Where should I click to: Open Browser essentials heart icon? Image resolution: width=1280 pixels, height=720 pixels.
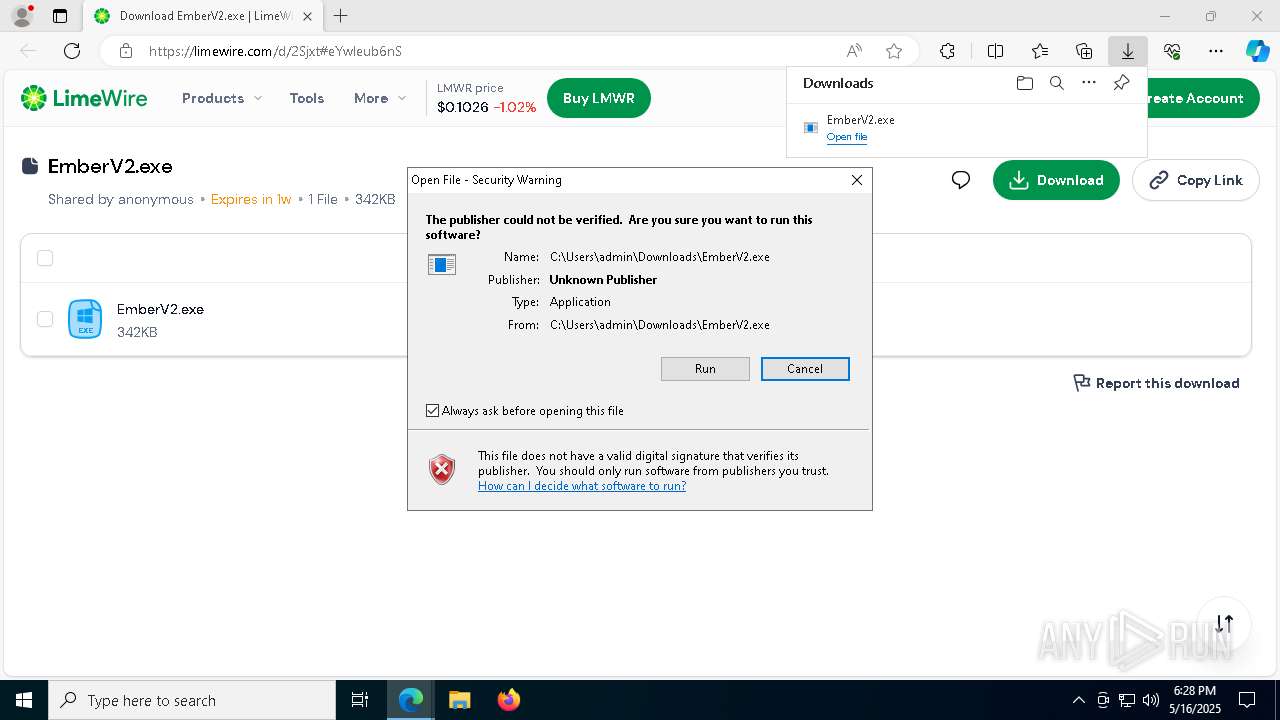click(x=1172, y=51)
